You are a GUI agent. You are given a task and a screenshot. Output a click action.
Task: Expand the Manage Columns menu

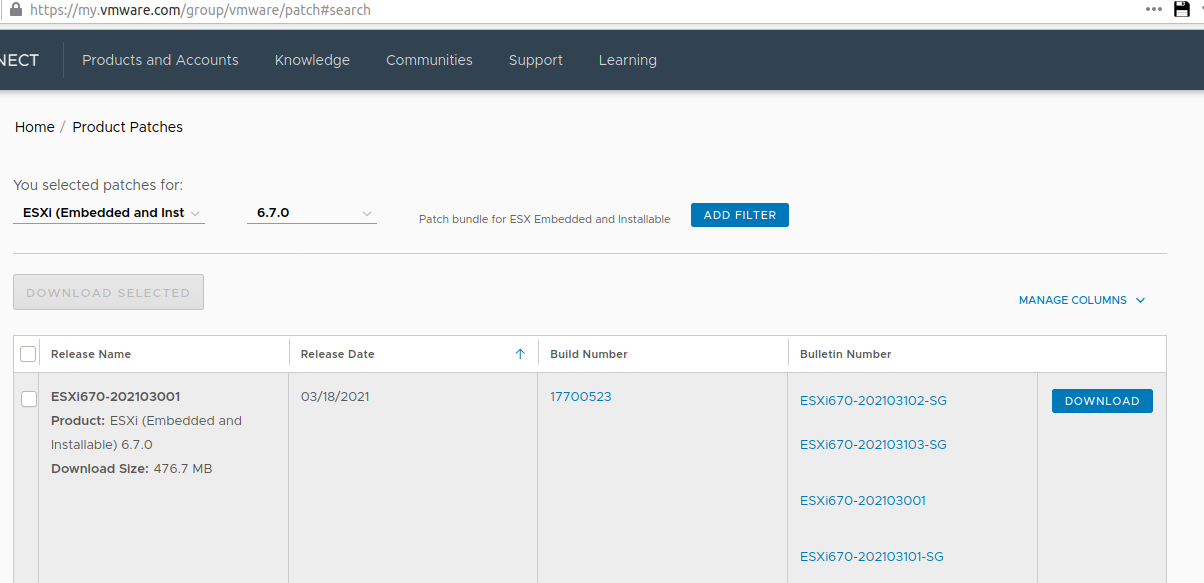click(1082, 300)
